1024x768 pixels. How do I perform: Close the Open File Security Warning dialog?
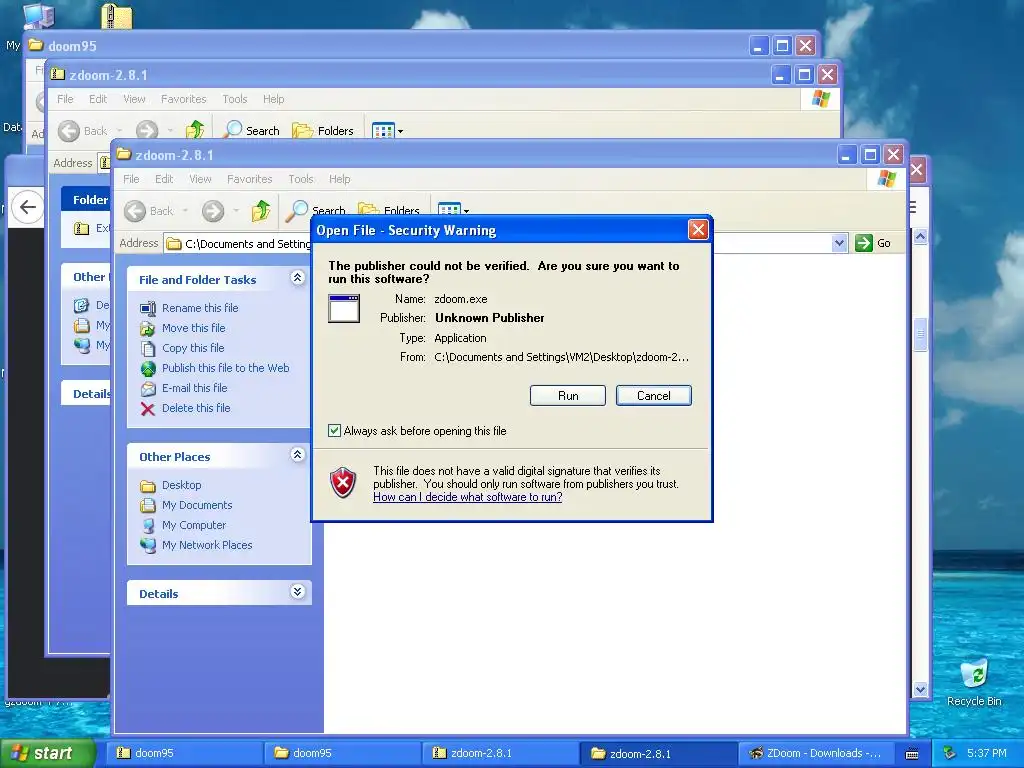[698, 229]
